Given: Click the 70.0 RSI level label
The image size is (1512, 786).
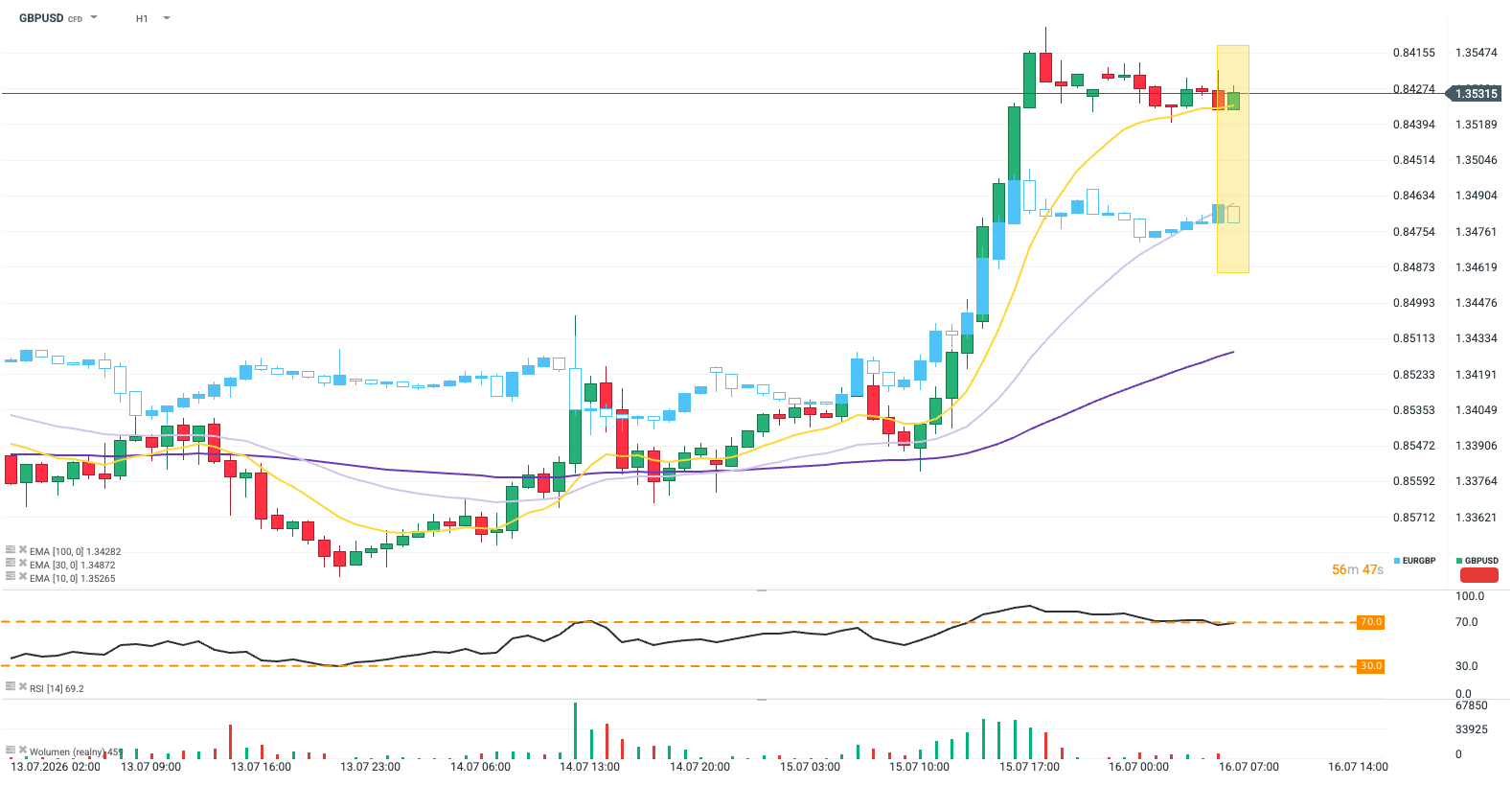Looking at the screenshot, I should pyautogui.click(x=1371, y=622).
